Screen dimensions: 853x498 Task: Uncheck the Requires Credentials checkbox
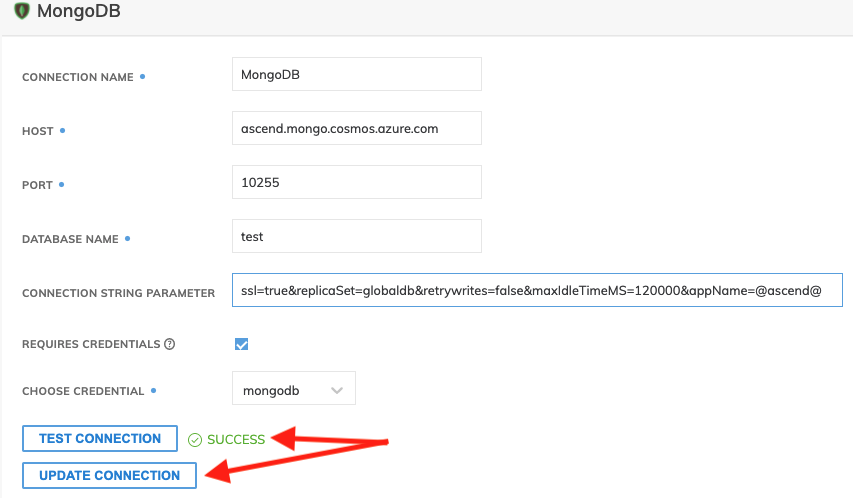coord(242,344)
